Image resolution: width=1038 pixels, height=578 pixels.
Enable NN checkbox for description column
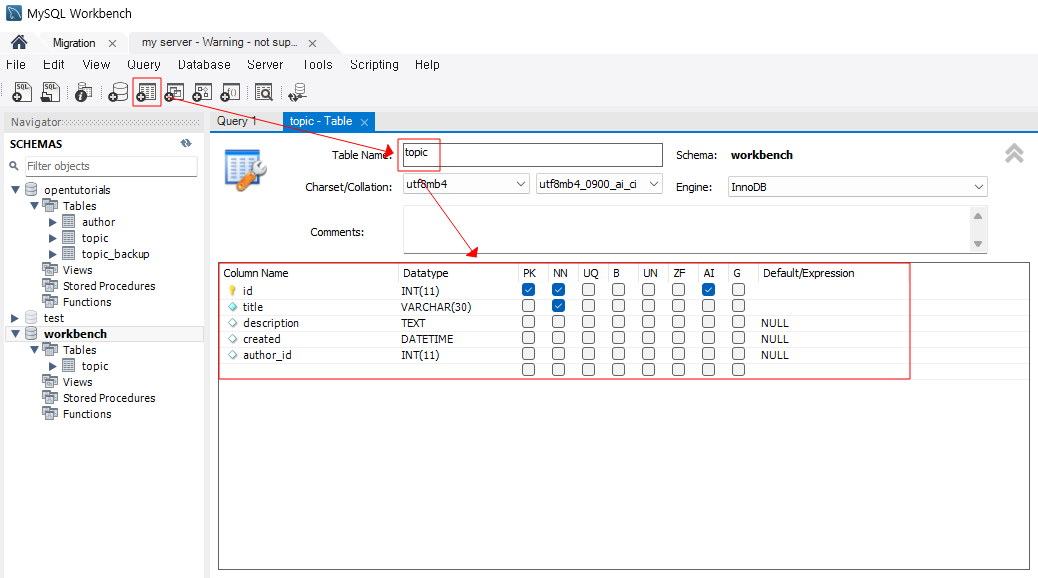(559, 321)
